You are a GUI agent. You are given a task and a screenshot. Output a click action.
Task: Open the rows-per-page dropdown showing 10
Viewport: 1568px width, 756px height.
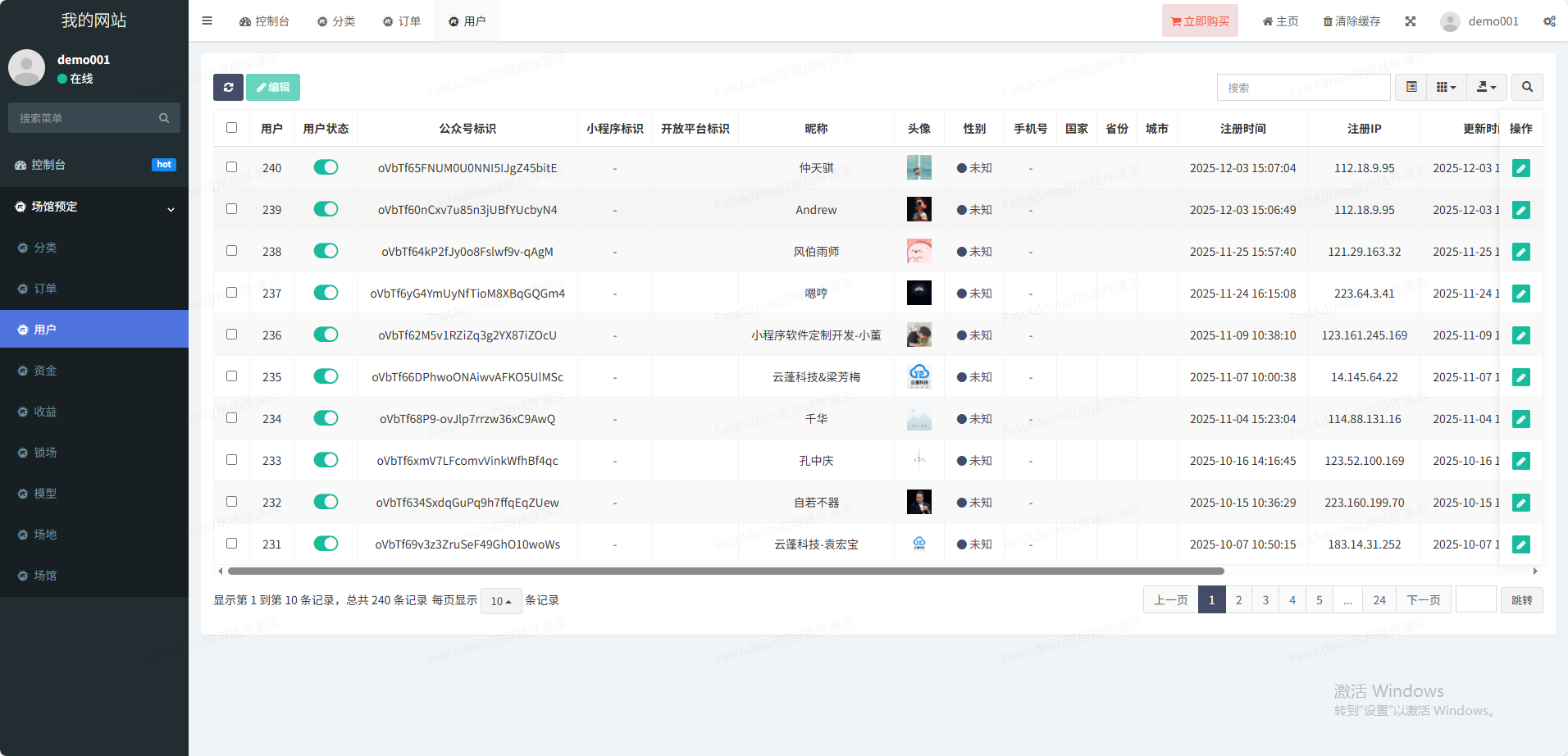click(x=500, y=601)
